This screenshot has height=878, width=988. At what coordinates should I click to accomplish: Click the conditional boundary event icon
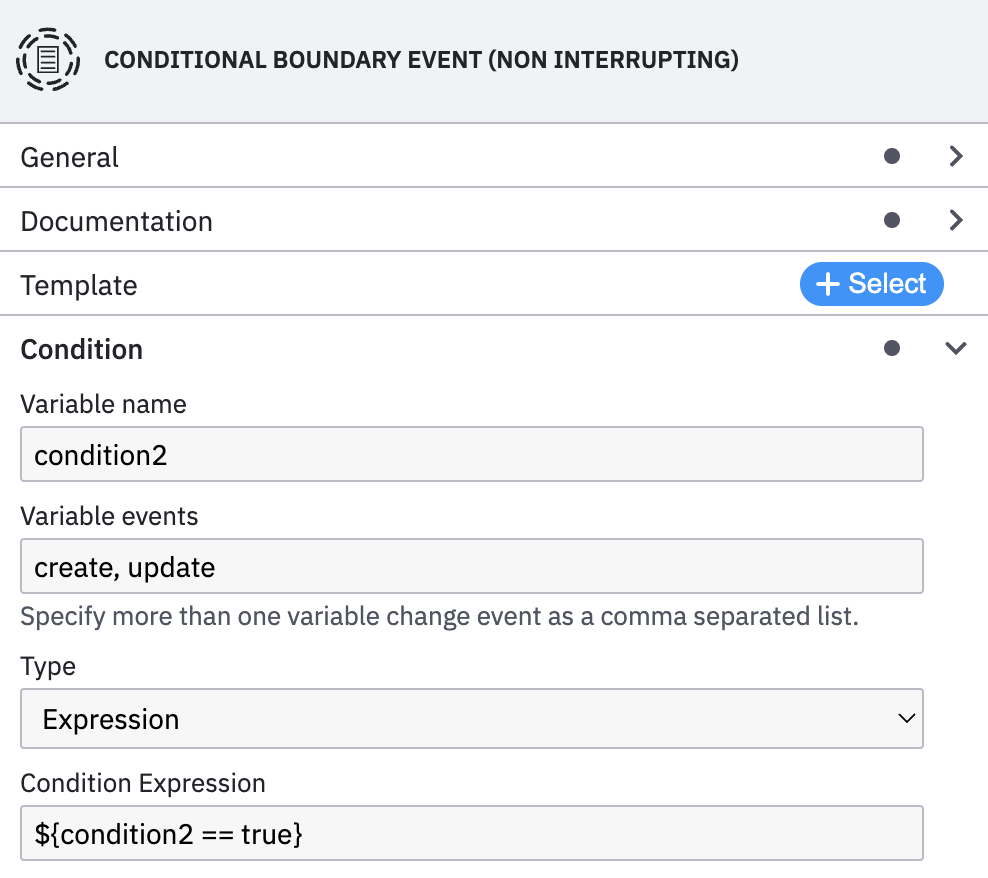[48, 60]
